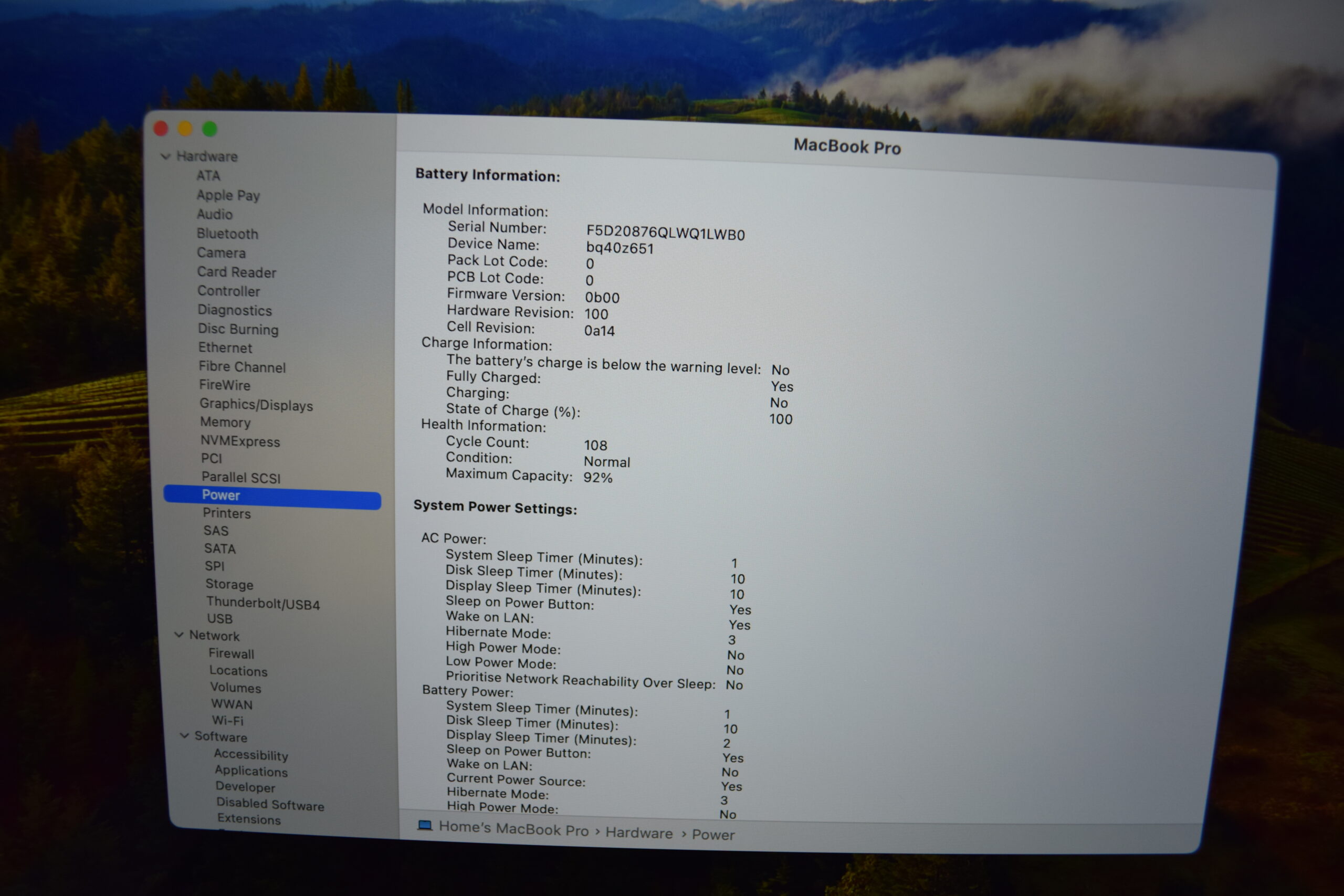This screenshot has height=896, width=1344.
Task: Open the Camera hardware entry
Action: click(x=222, y=252)
